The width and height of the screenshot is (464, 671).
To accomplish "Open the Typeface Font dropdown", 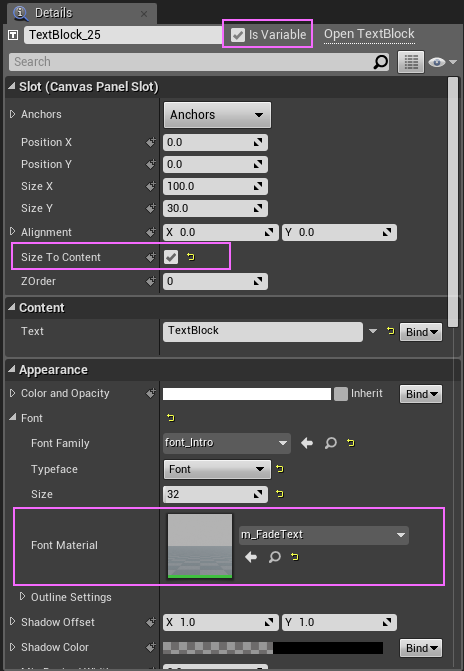I will [217, 469].
